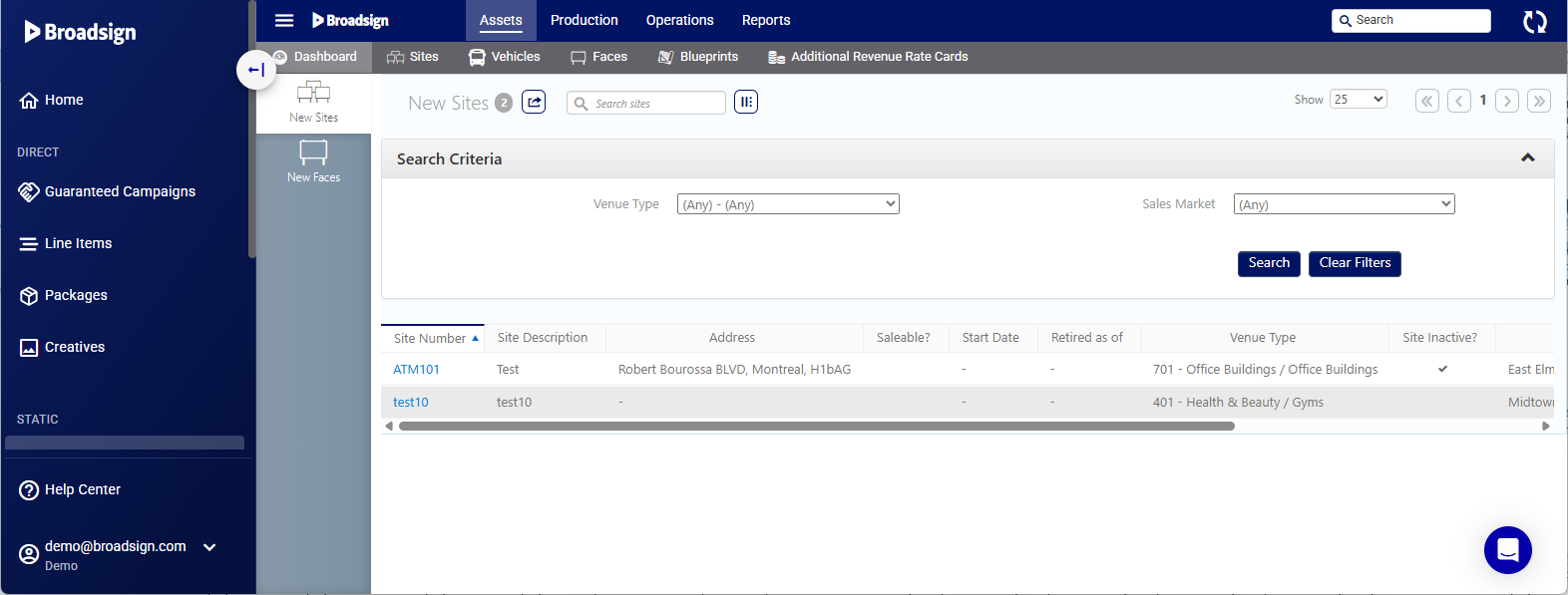The image size is (1568, 595).
Task: Click the export icon beside New Sites
Action: point(534,102)
